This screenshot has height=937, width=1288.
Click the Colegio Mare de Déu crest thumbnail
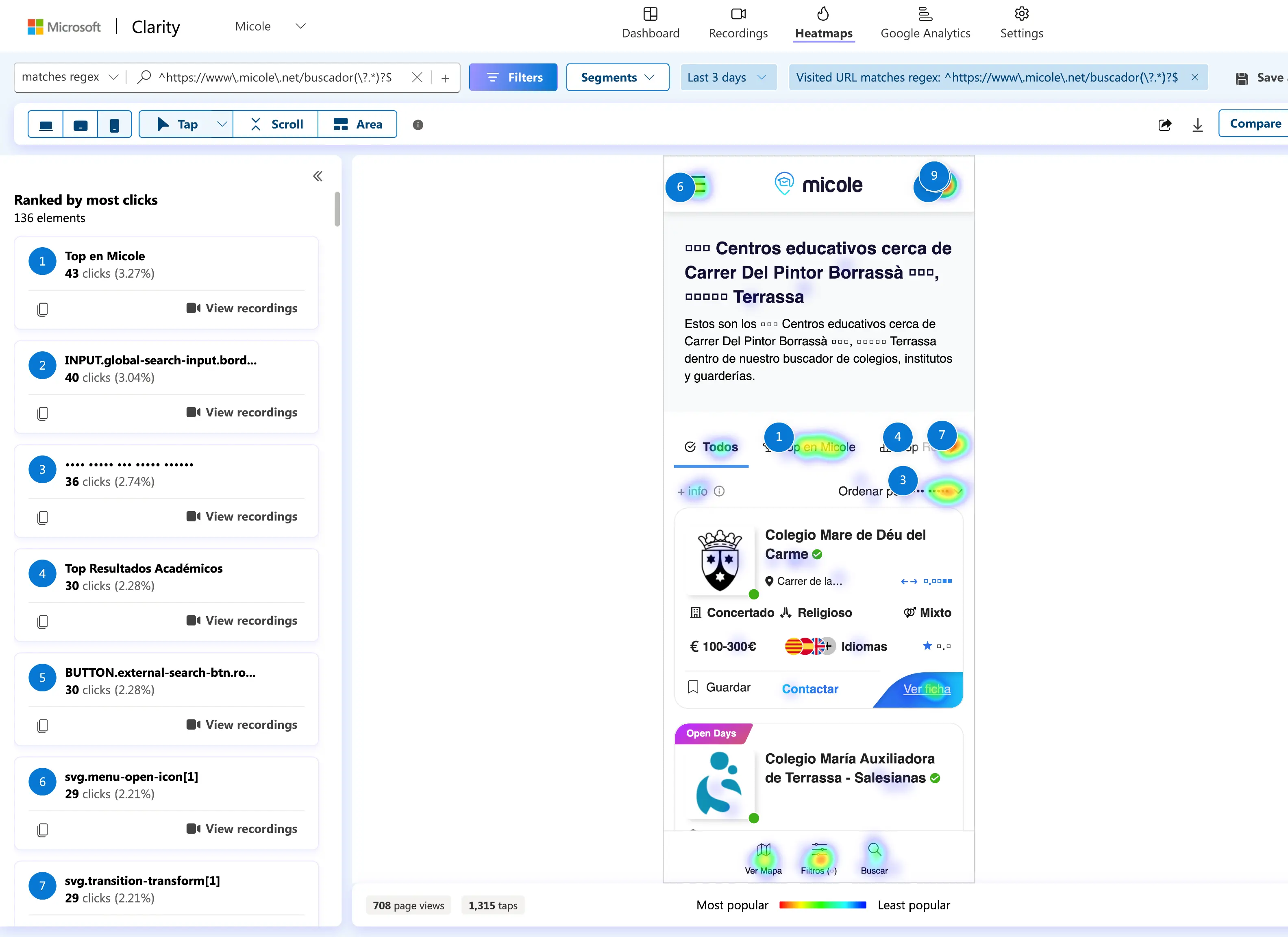pyautogui.click(x=720, y=561)
